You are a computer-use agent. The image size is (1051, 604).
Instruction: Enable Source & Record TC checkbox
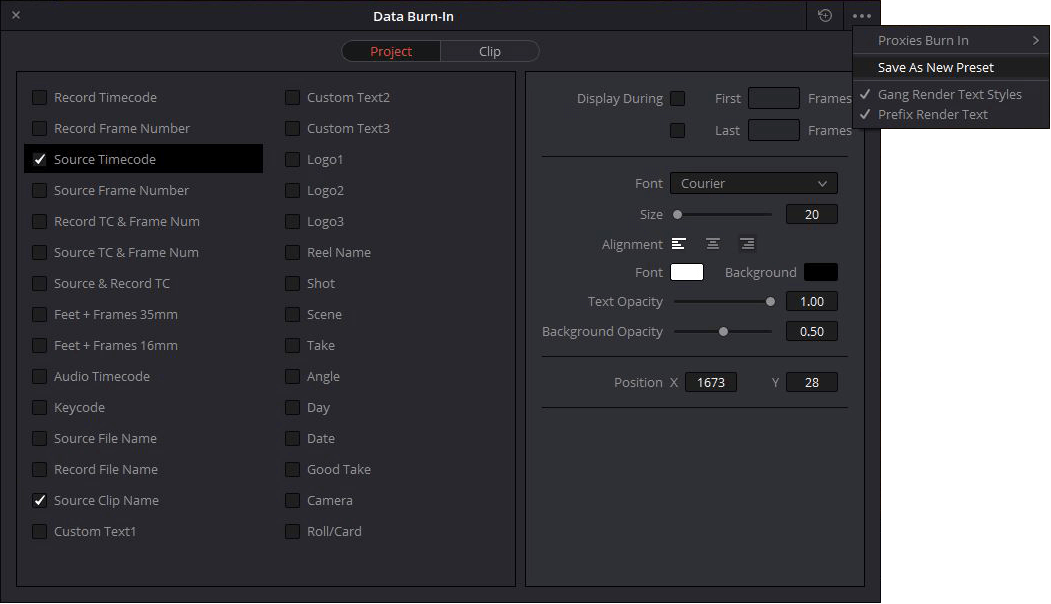(40, 284)
